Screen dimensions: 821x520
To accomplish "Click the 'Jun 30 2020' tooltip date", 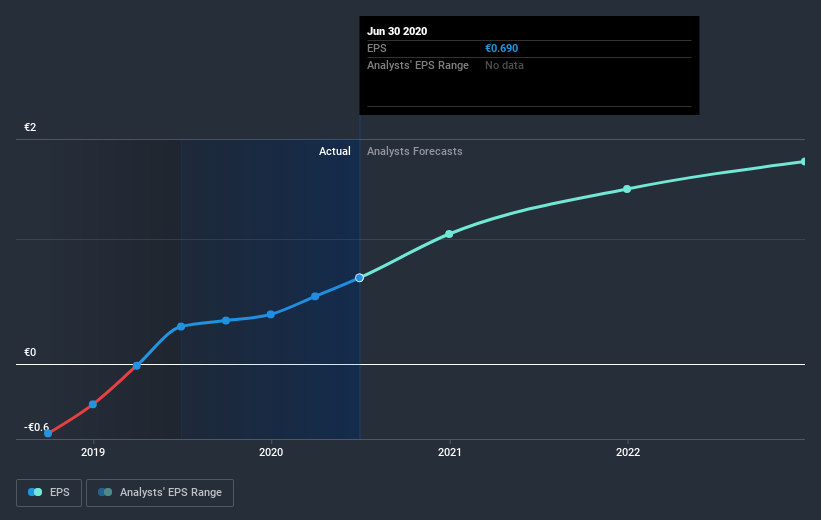I will pos(397,31).
